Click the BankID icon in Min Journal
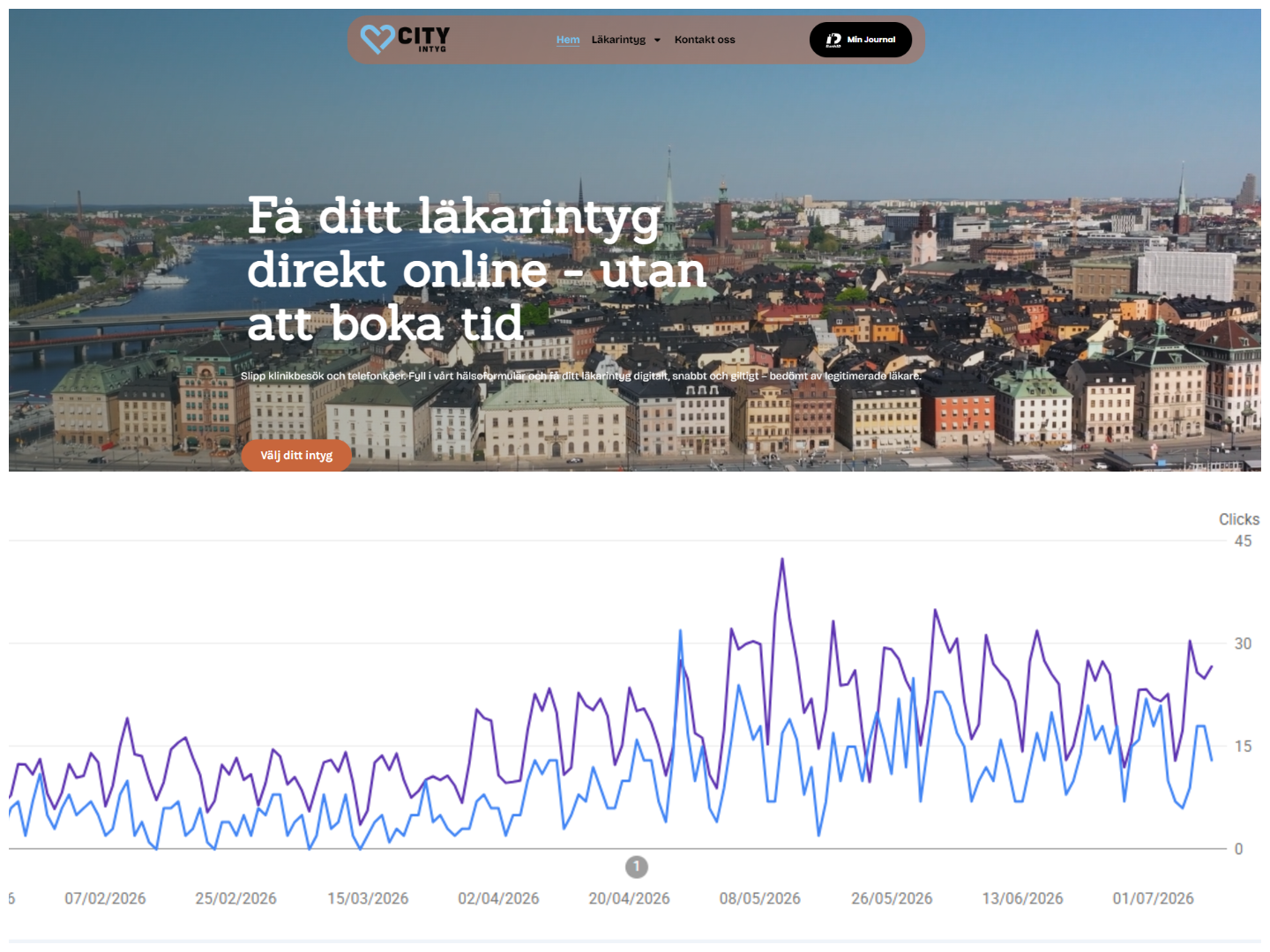1270x952 pixels. [833, 40]
